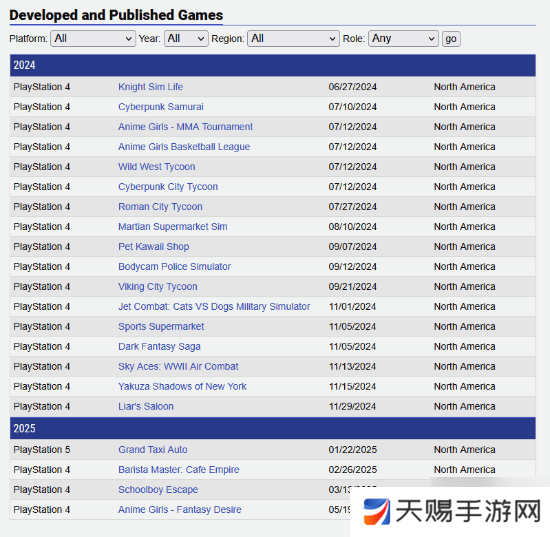Open the Schoolboy Escape link
This screenshot has width=550, height=537.
click(x=158, y=490)
